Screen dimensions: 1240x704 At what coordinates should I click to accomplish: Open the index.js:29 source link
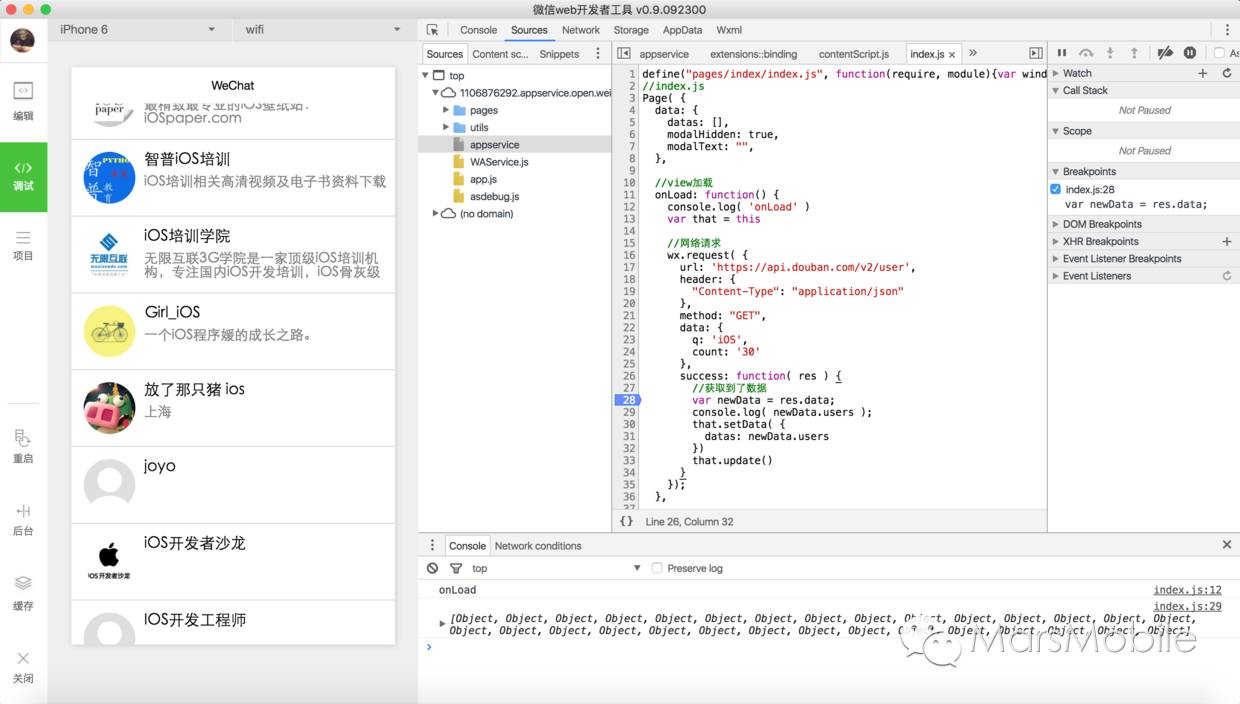tap(1187, 606)
